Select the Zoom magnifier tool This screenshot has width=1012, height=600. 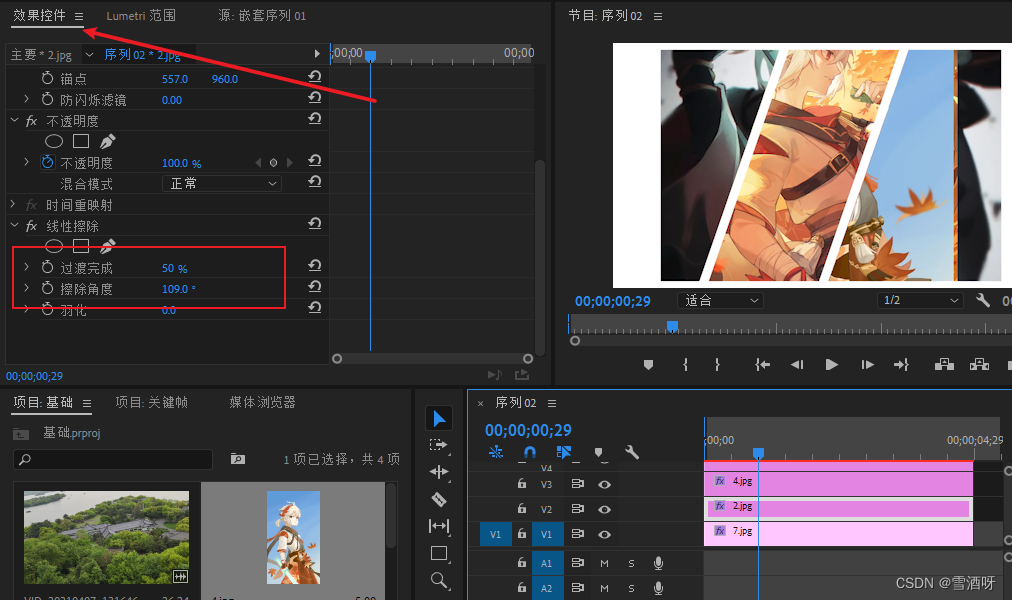tap(439, 580)
